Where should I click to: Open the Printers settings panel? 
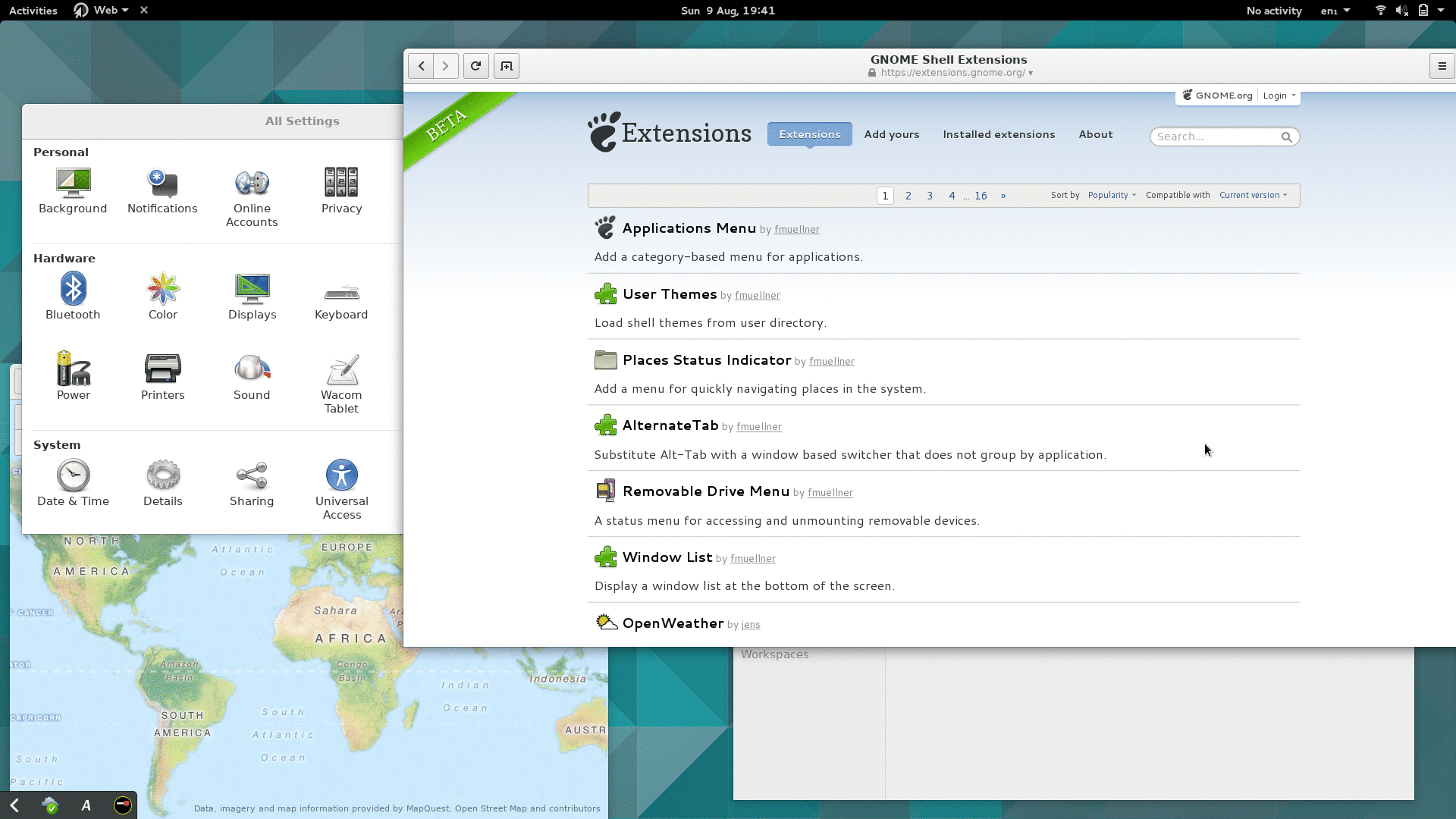pyautogui.click(x=162, y=377)
